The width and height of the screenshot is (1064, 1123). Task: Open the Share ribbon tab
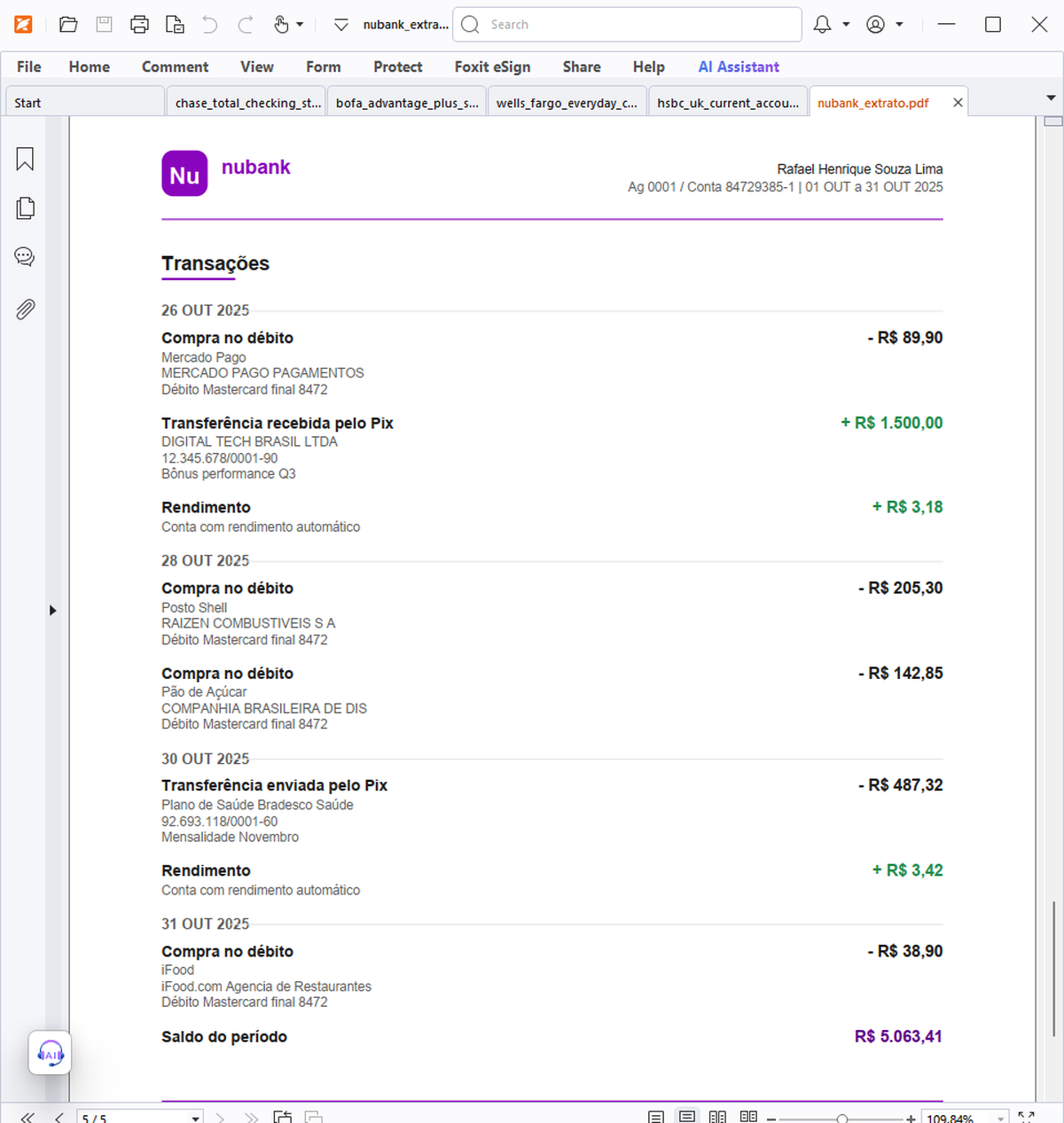582,66
